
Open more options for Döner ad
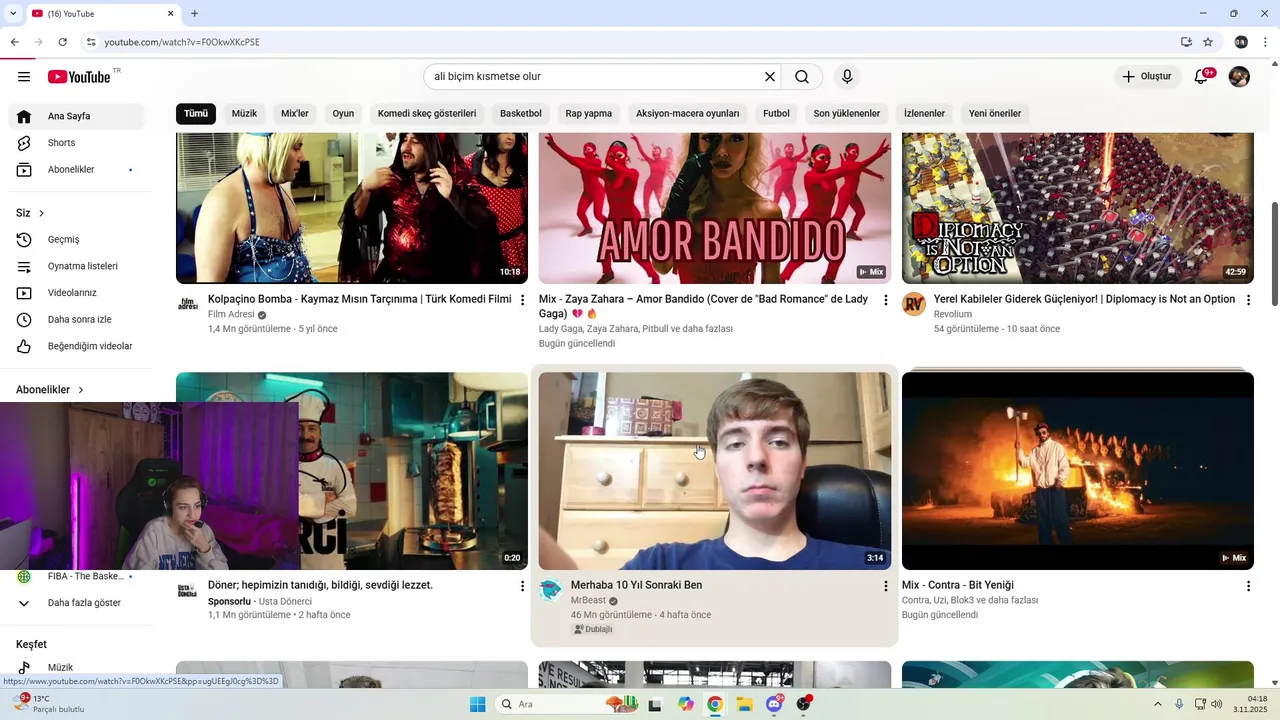(522, 586)
